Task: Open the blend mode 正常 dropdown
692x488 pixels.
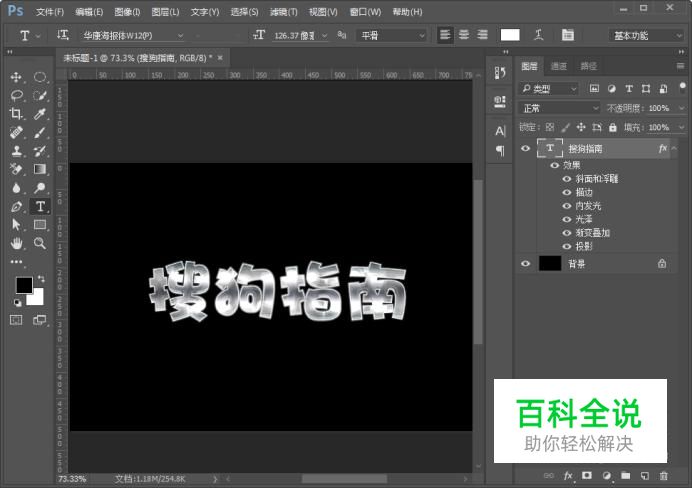Action: coord(559,108)
